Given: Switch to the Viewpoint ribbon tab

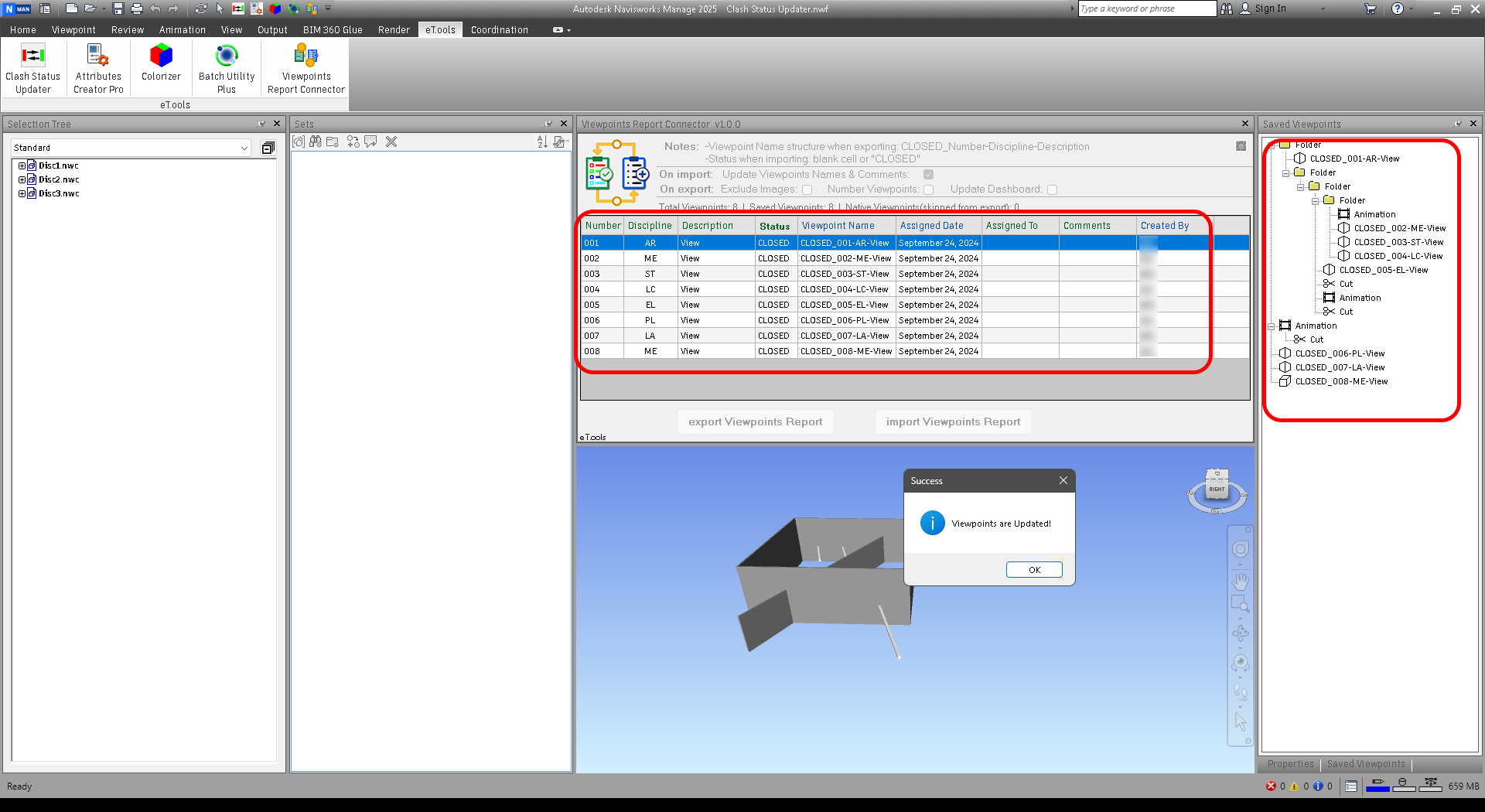Looking at the screenshot, I should pyautogui.click(x=73, y=30).
